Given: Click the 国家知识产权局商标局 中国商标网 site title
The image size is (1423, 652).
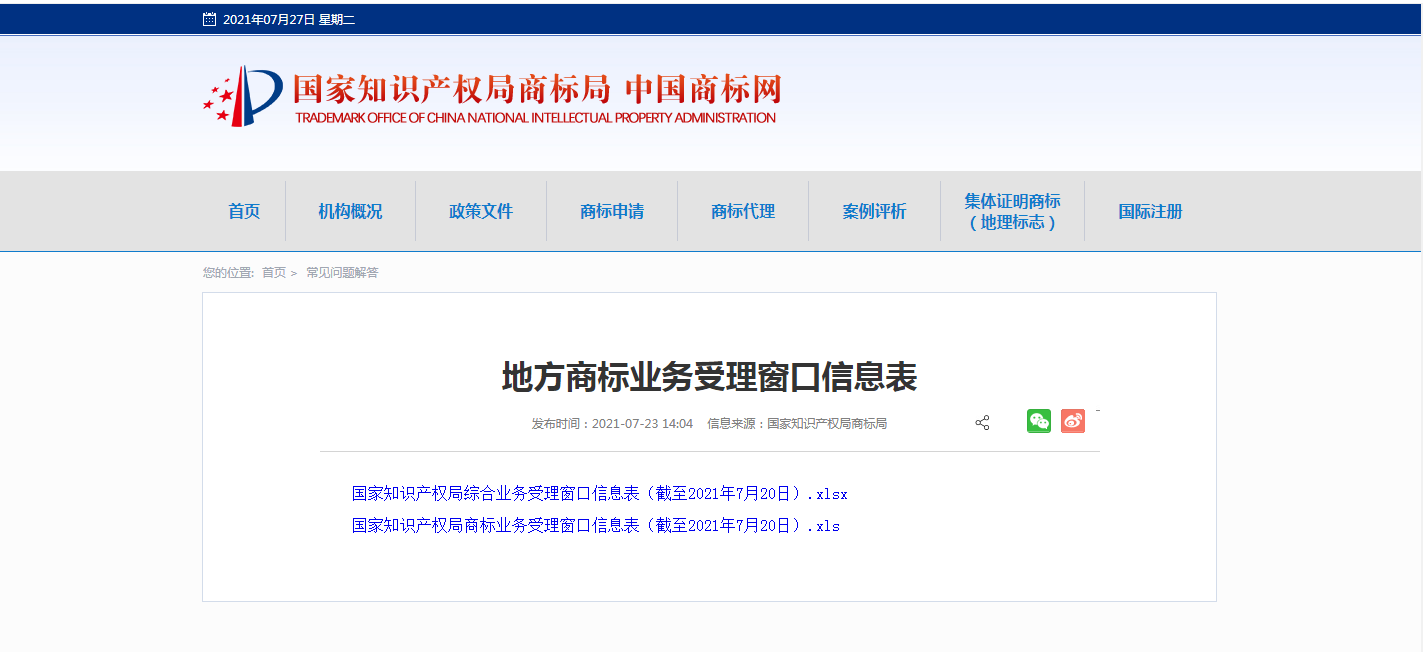Looking at the screenshot, I should (x=536, y=89).
